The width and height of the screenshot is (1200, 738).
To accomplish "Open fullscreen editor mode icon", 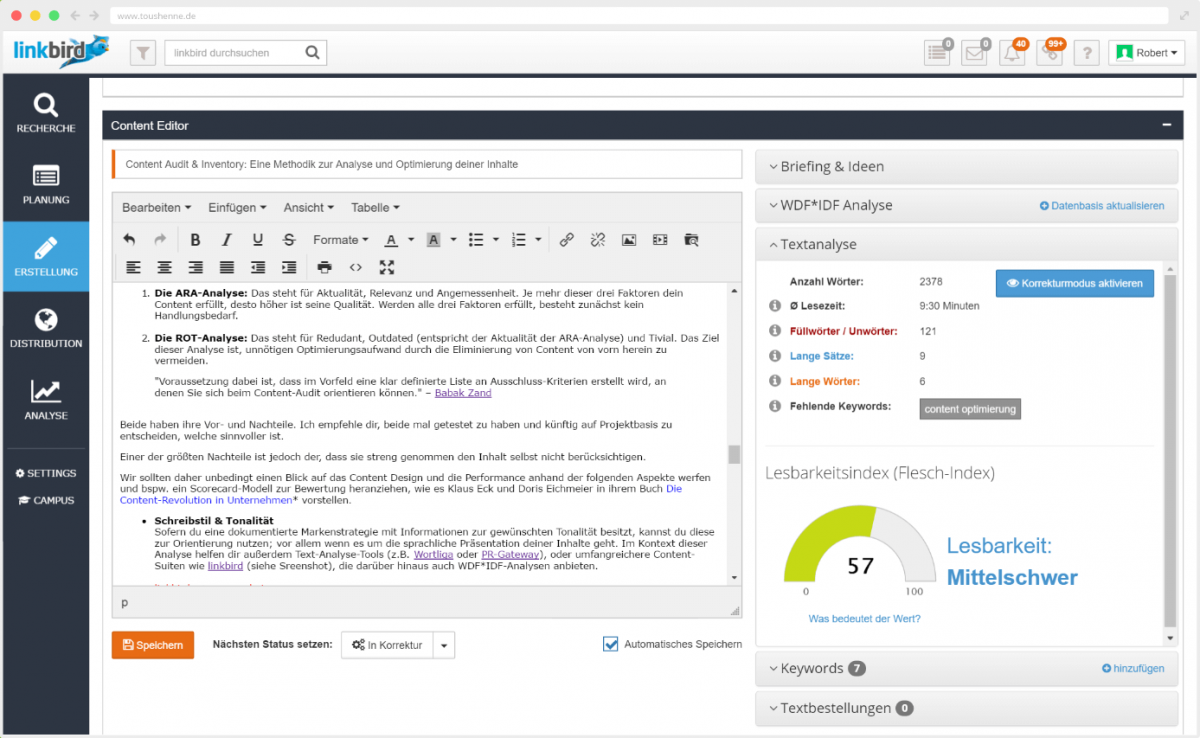I will [387, 267].
